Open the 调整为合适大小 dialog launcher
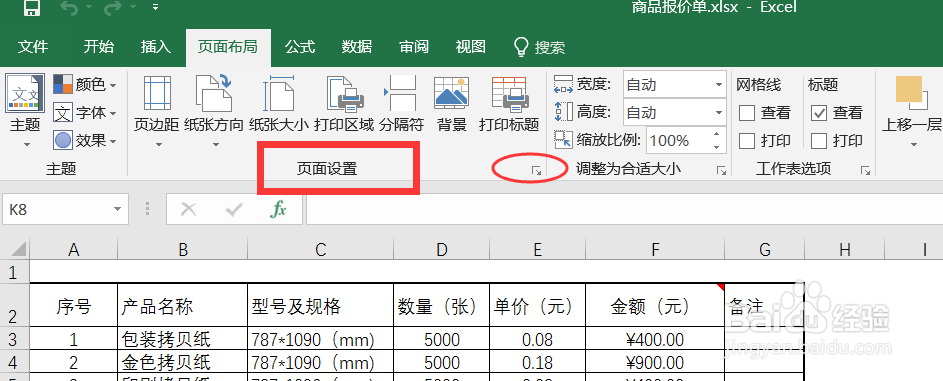 tap(722, 171)
